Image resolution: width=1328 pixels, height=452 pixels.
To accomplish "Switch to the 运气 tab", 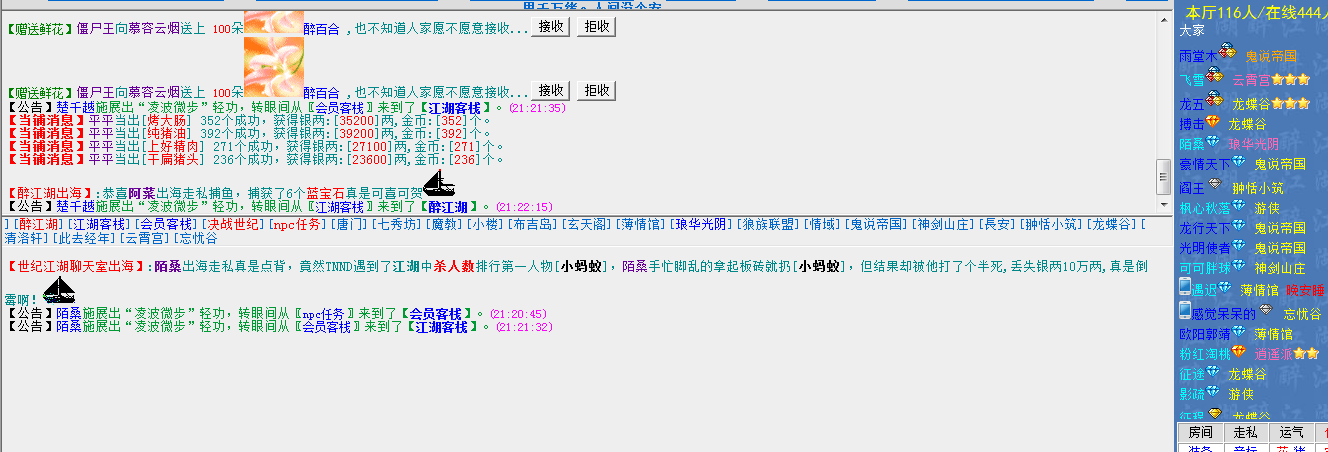I will 1290,433.
